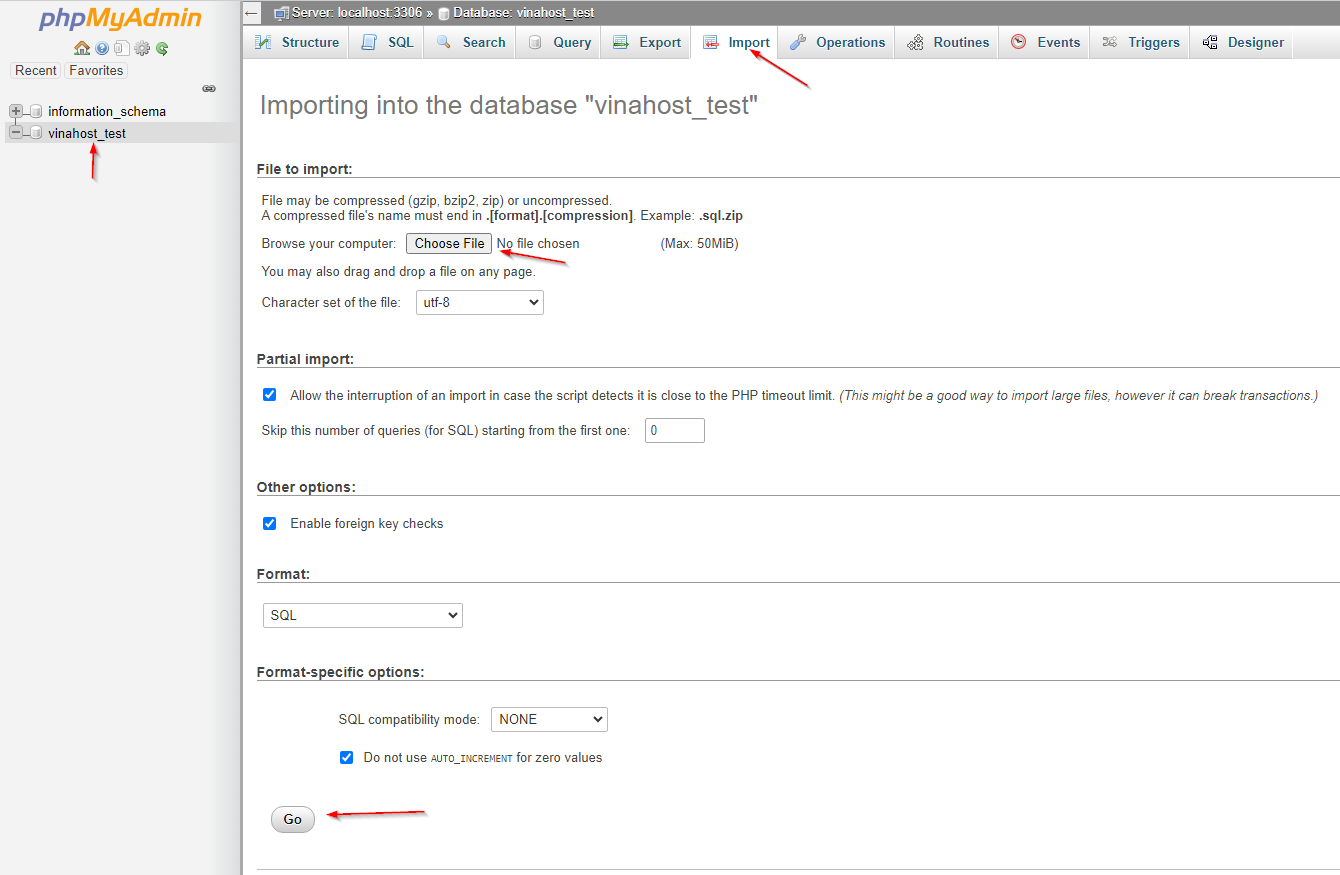Viewport: 1340px width, 875px height.
Task: Click the Home icon in the sidebar
Action: click(82, 48)
